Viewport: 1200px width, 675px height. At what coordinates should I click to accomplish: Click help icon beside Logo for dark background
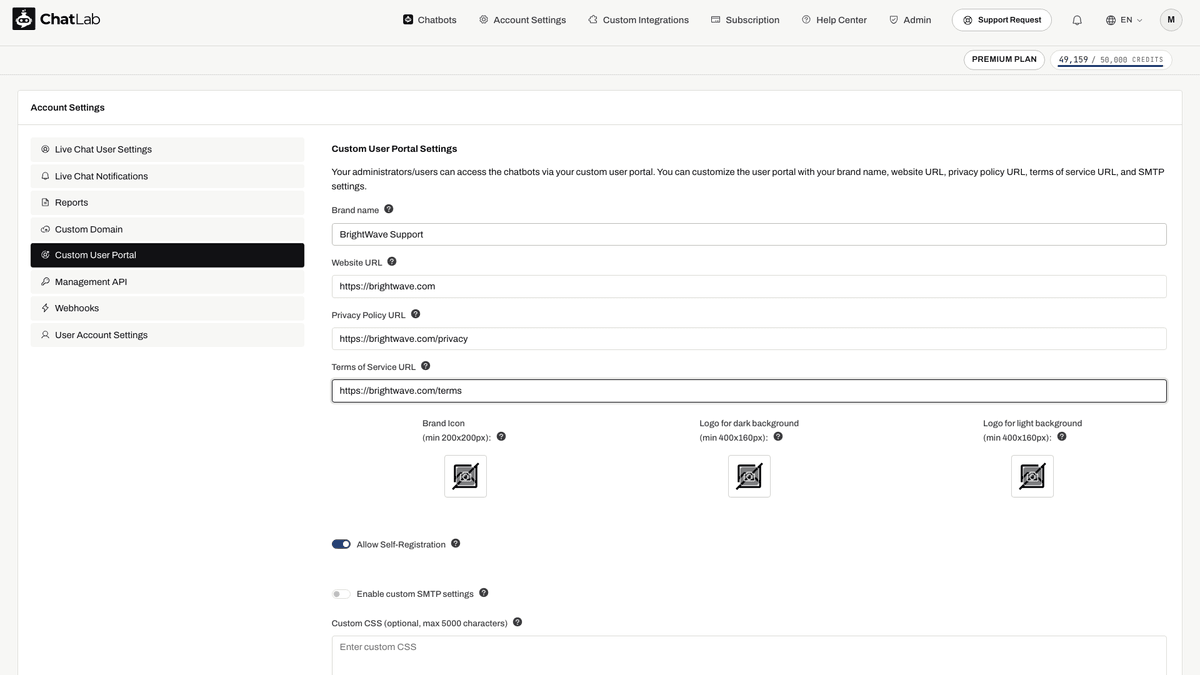[x=778, y=436]
